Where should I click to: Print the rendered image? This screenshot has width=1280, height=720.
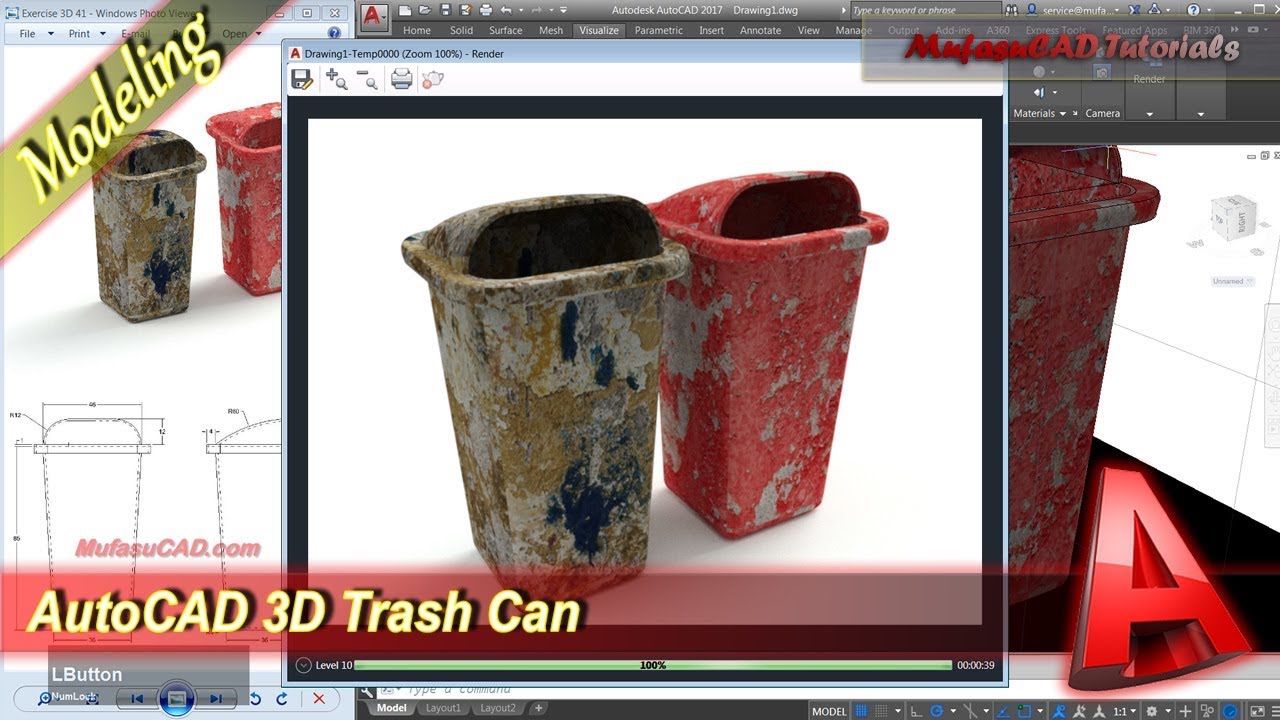coord(401,79)
